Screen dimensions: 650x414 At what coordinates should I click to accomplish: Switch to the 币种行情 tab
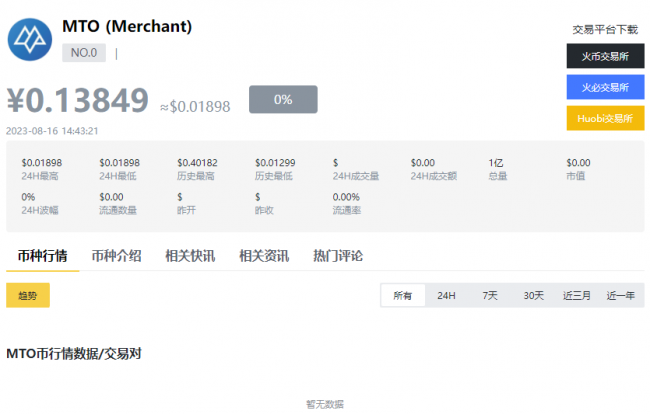point(42,256)
